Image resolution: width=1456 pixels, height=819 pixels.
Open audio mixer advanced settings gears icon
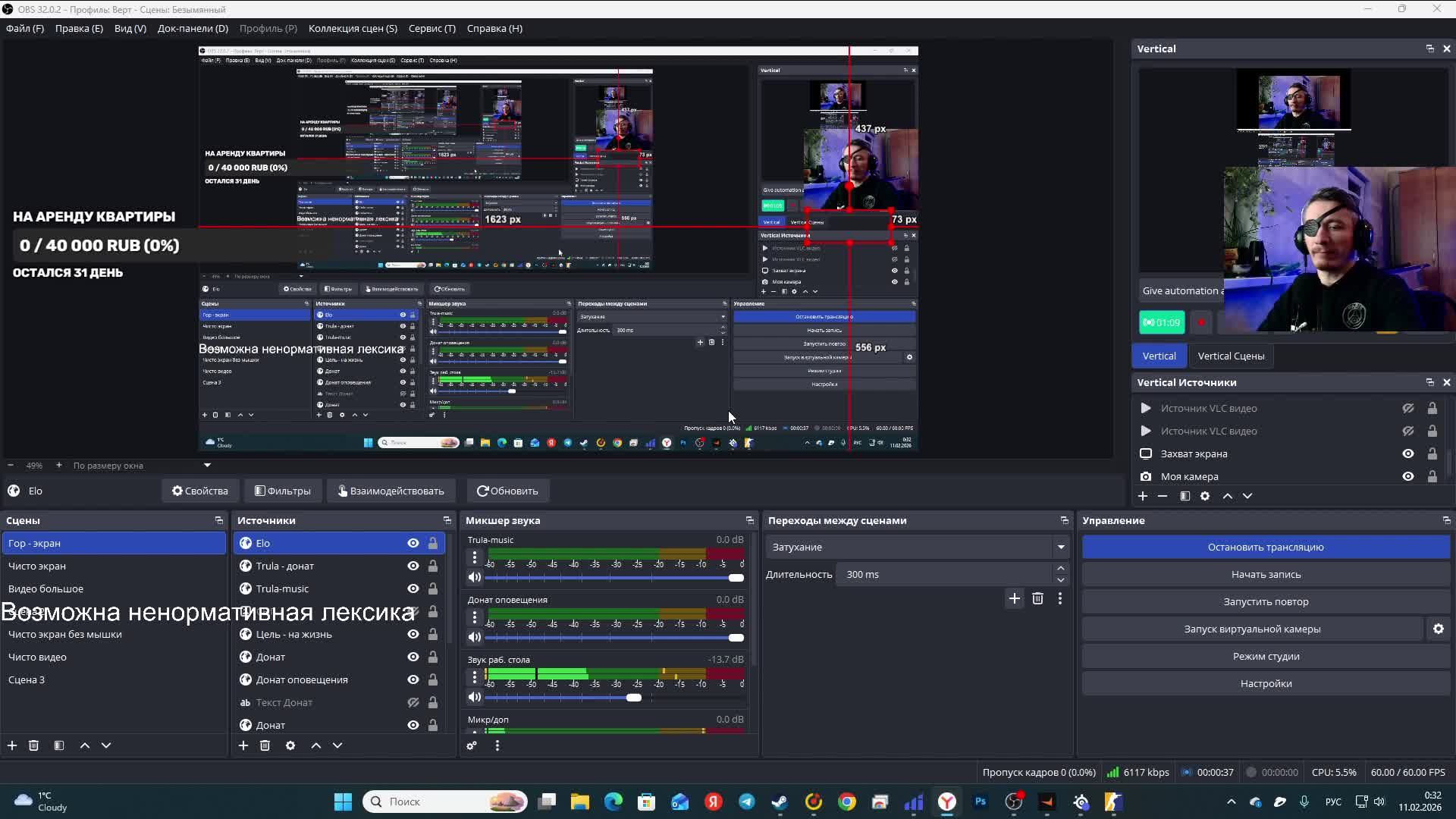[472, 745]
